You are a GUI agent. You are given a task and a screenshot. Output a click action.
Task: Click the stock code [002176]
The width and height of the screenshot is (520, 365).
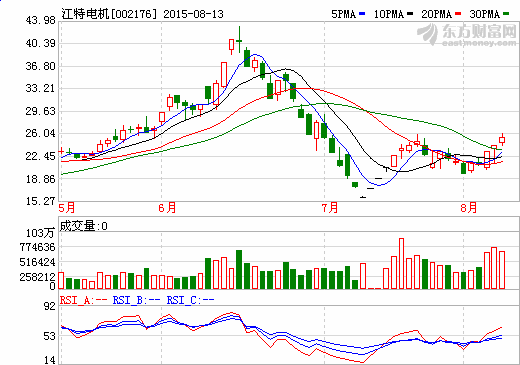[x=134, y=14]
